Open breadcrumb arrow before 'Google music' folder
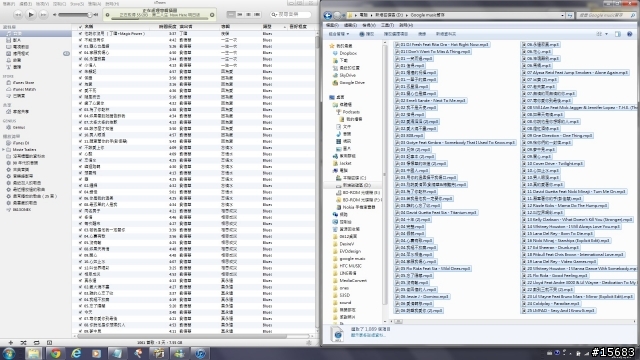The width and height of the screenshot is (640, 360). [407, 16]
